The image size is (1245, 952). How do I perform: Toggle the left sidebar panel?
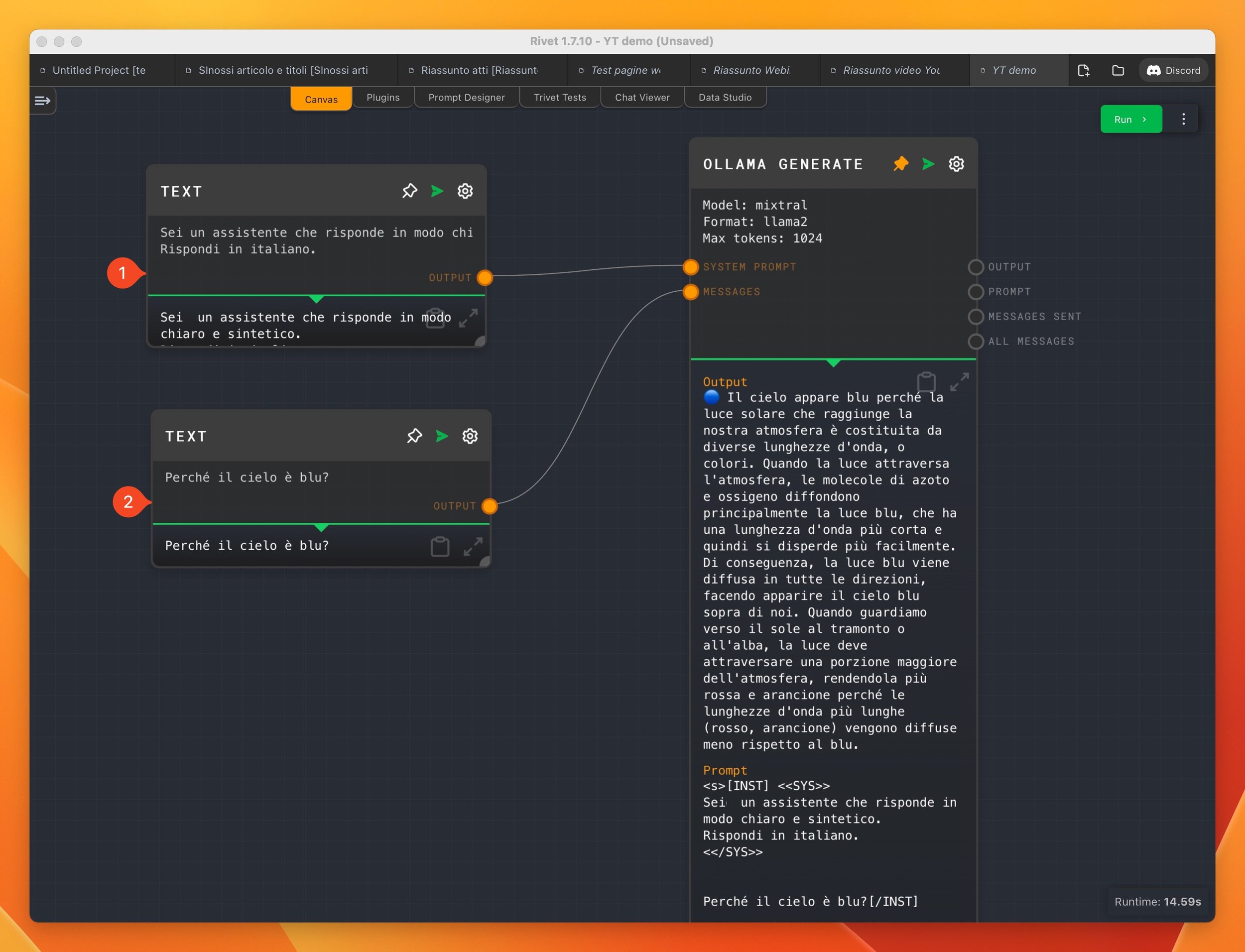pyautogui.click(x=42, y=101)
